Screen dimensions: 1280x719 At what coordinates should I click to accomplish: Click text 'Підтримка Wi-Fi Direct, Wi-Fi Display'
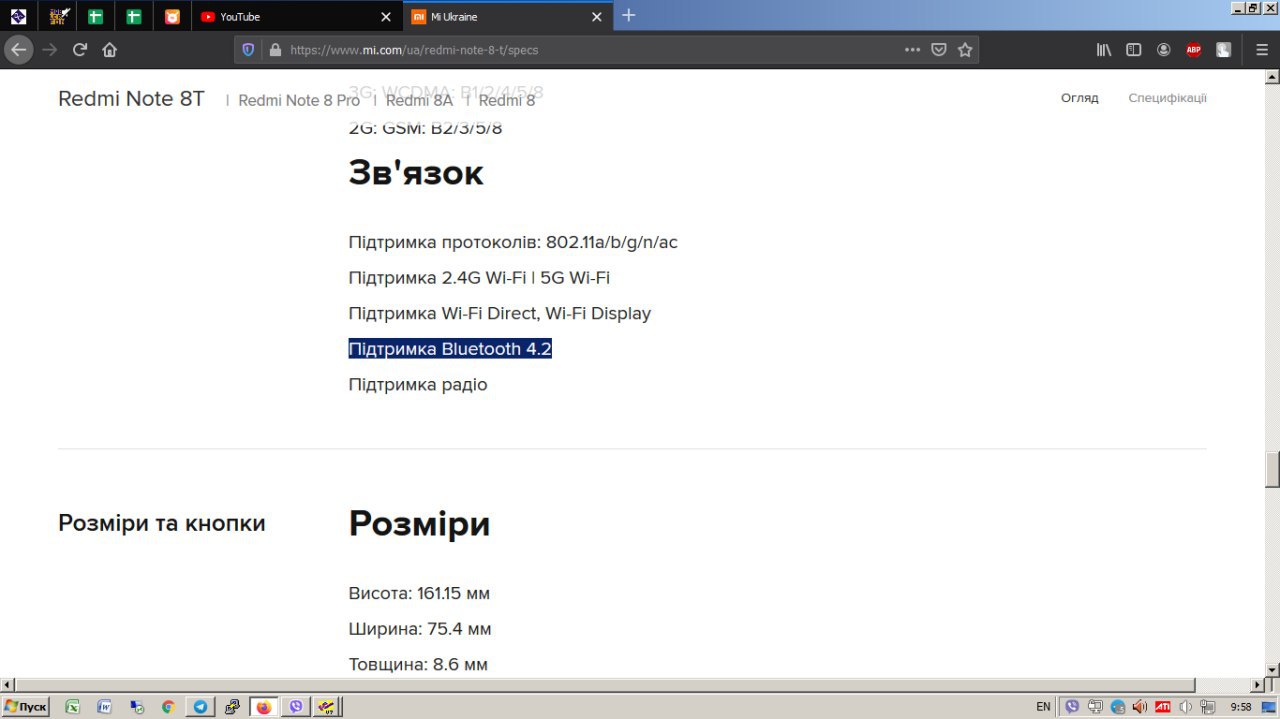tap(500, 314)
